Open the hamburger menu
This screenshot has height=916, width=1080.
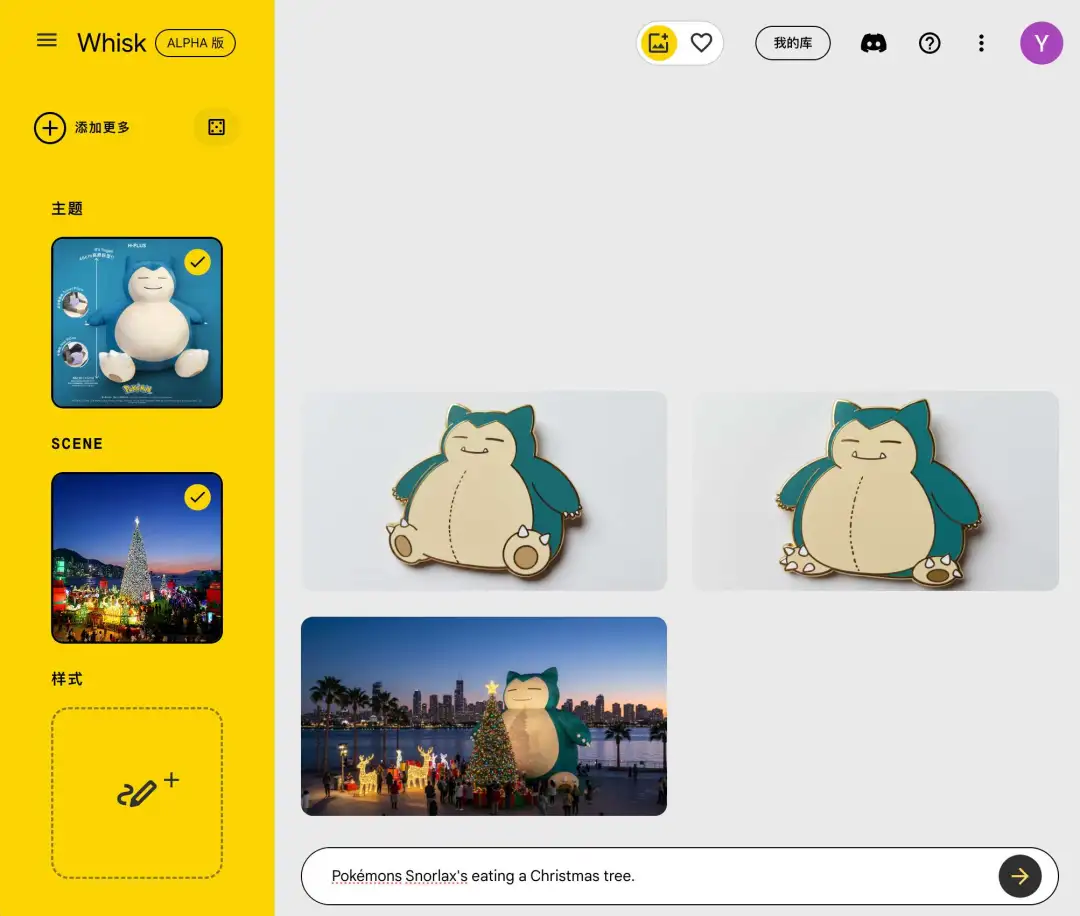click(x=47, y=41)
